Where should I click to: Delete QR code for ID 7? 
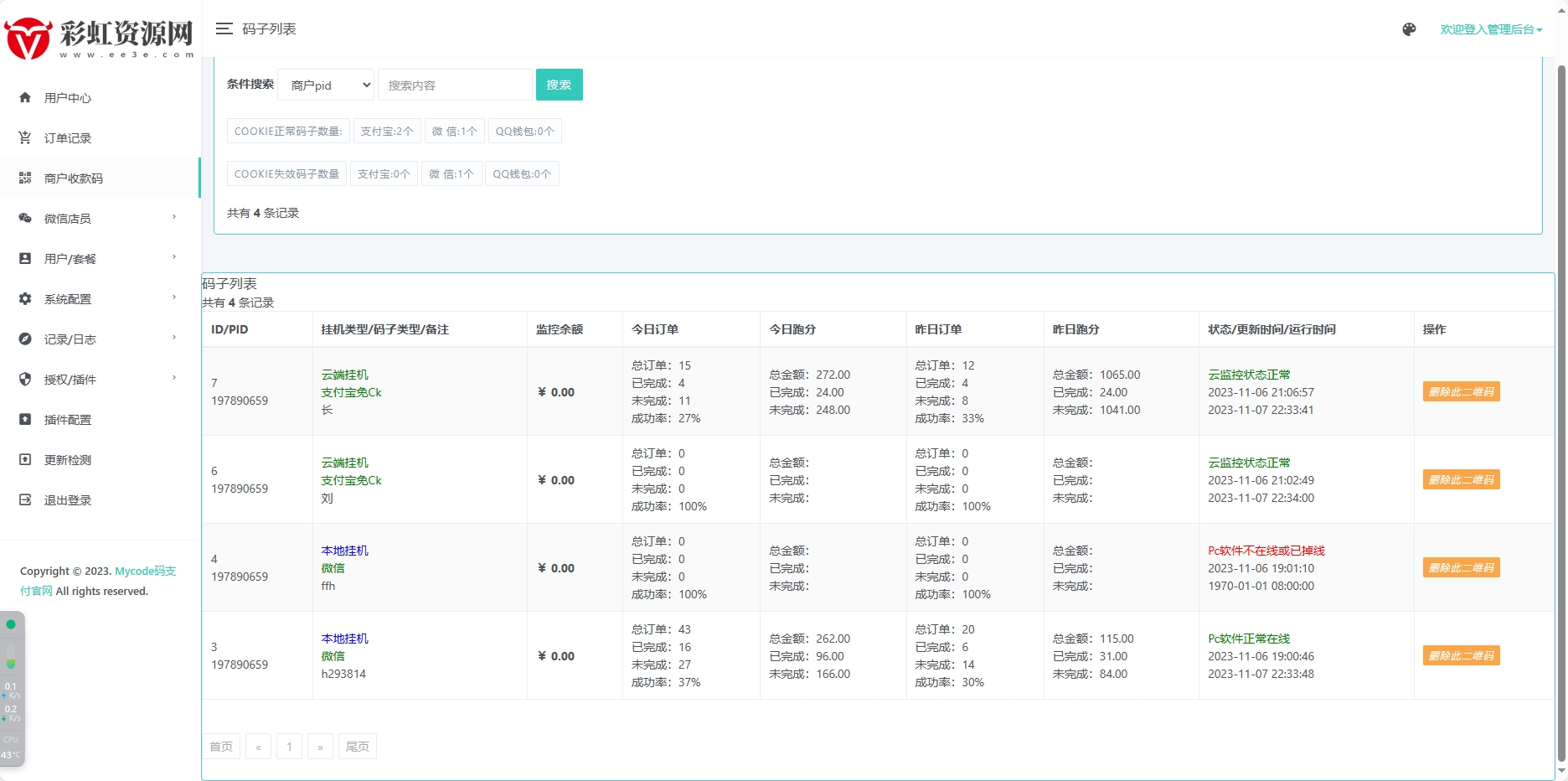tap(1461, 392)
